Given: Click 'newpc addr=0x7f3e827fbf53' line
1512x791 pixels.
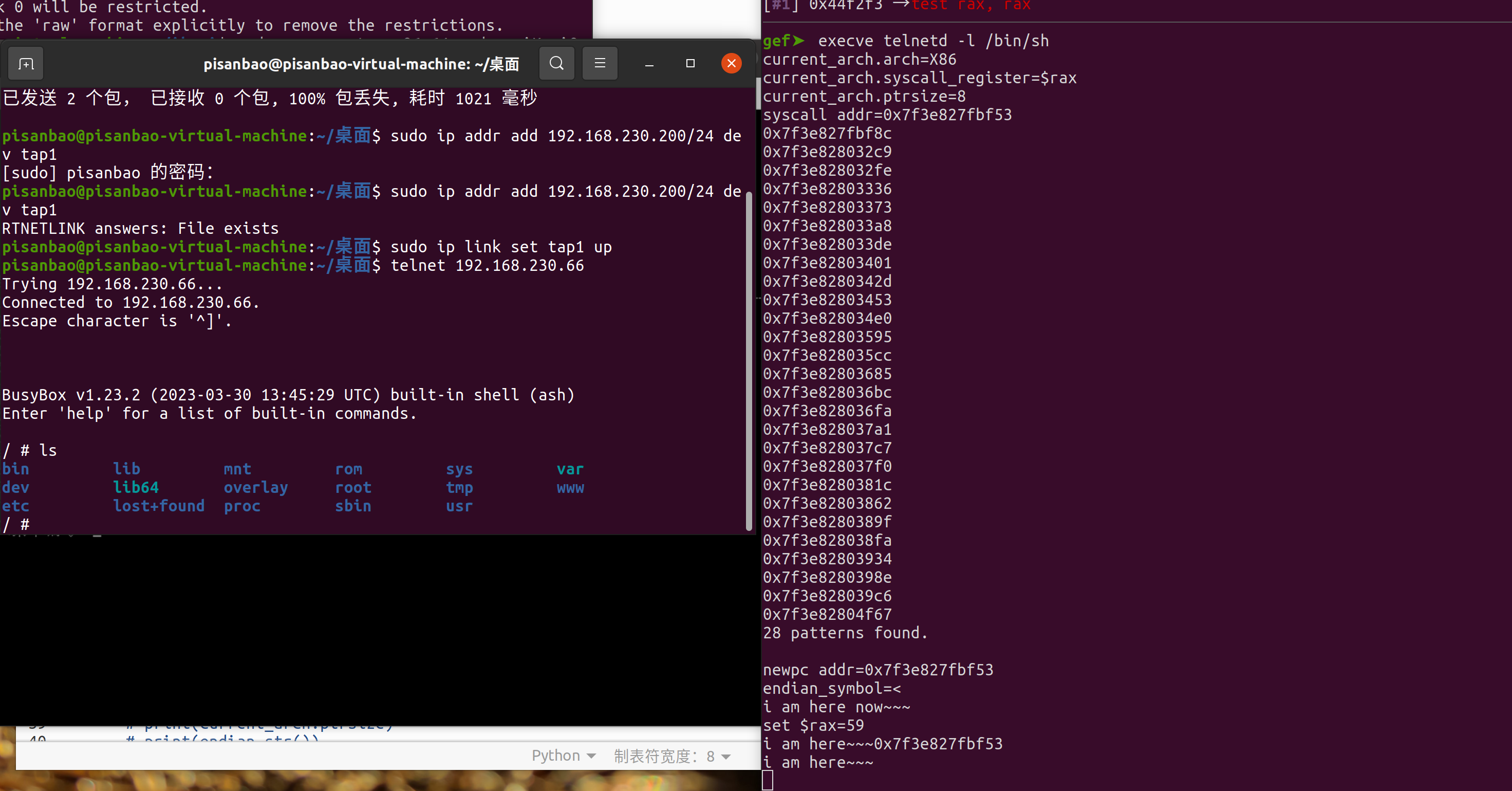Looking at the screenshot, I should point(878,670).
